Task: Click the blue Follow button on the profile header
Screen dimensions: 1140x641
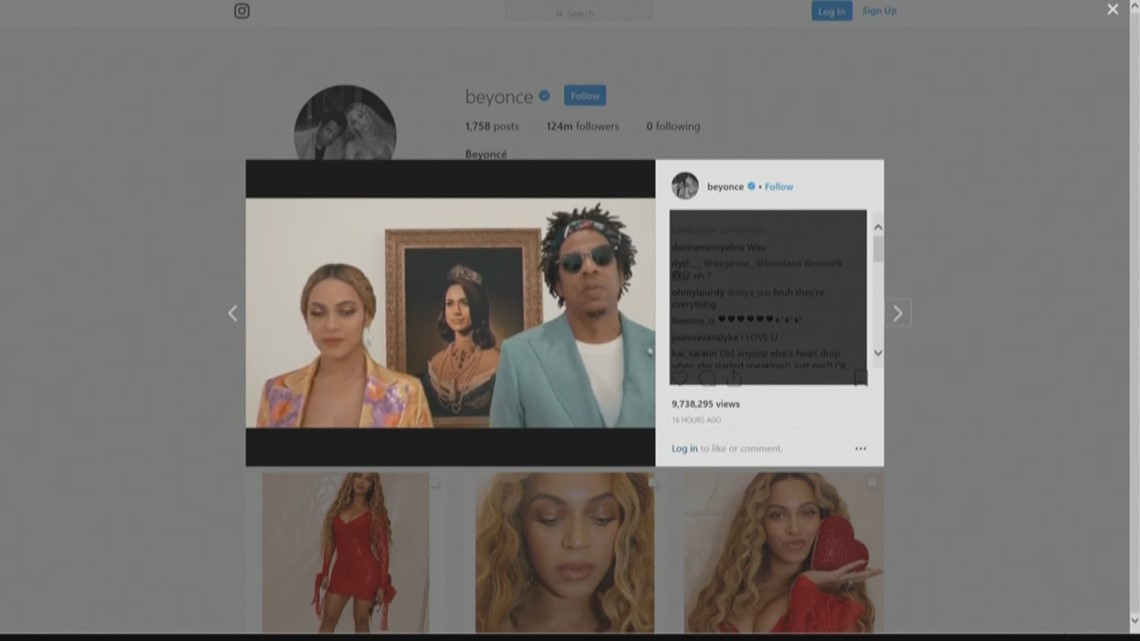Action: pyautogui.click(x=585, y=96)
